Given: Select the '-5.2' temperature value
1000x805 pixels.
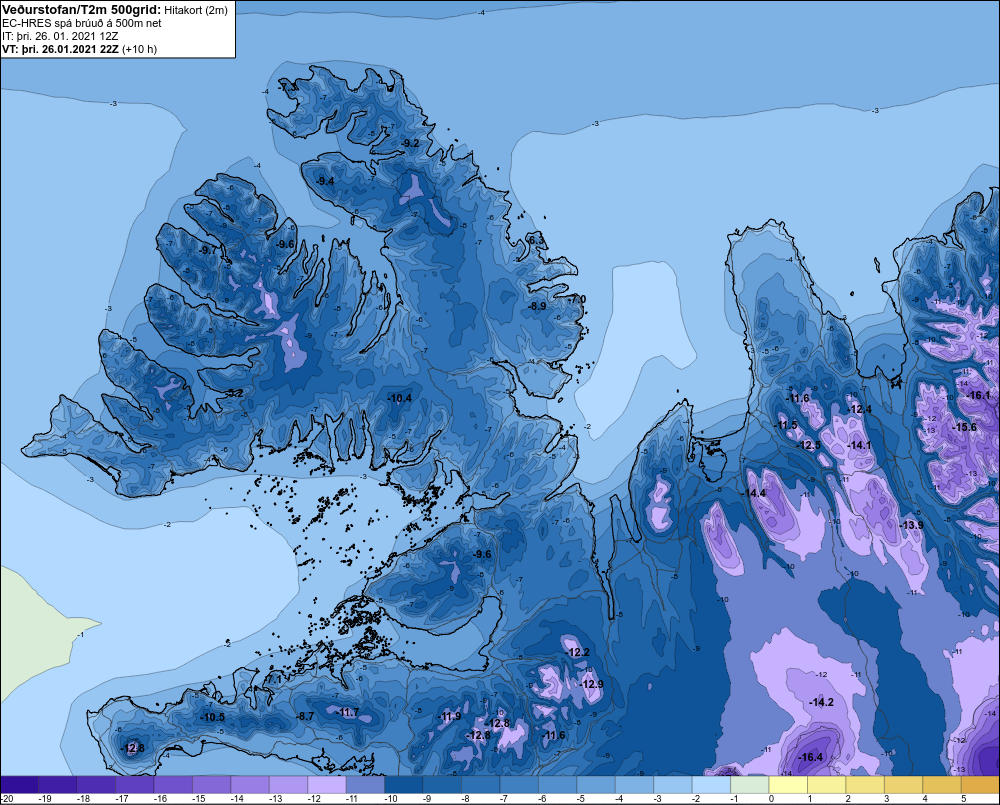Looking at the screenshot, I should click(x=235, y=394).
